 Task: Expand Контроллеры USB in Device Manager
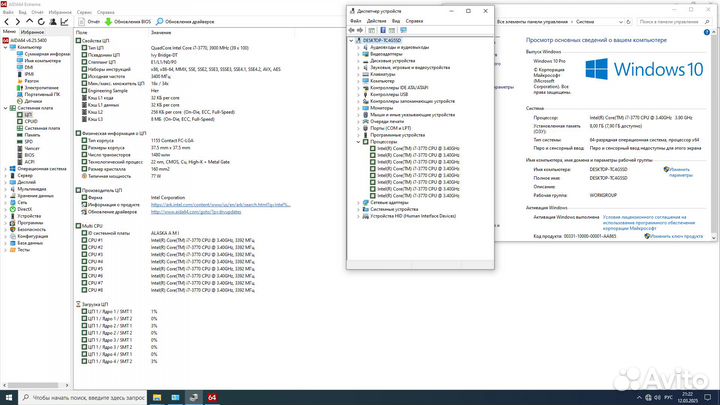[358, 95]
